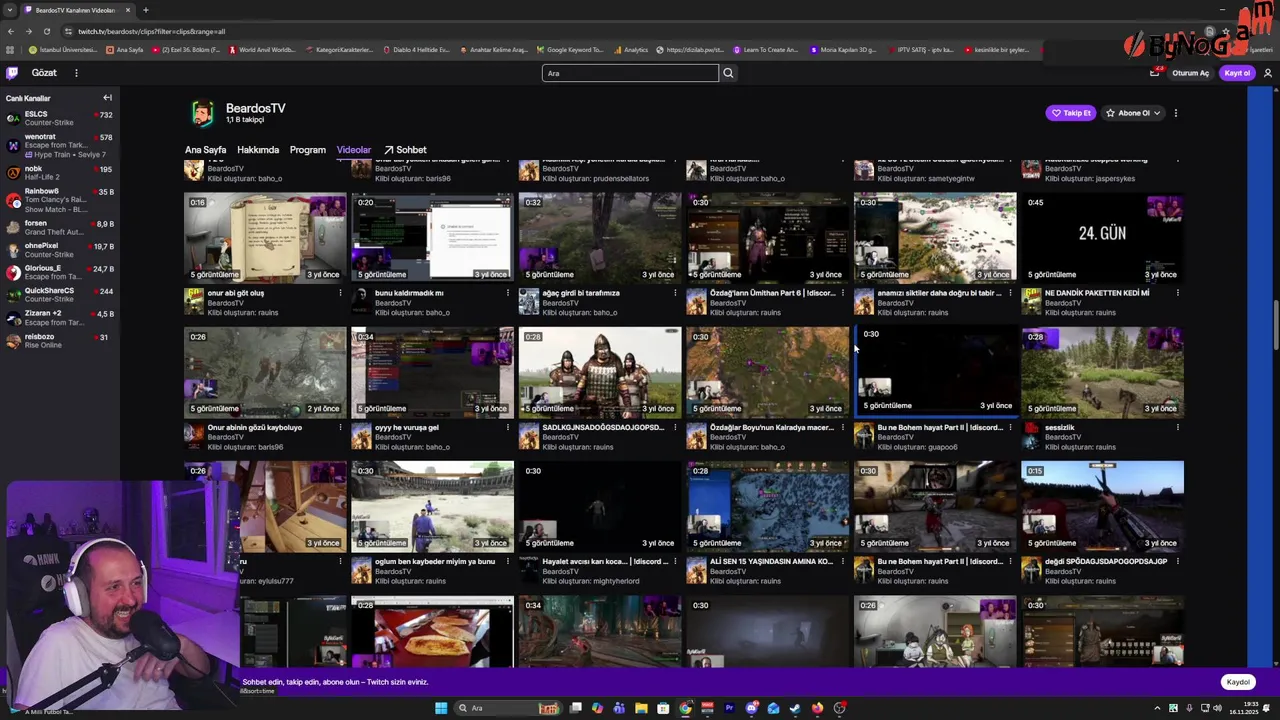Open the three-dot menu next to Gözat
Image resolution: width=1280 pixels, height=720 pixels.
[76, 73]
